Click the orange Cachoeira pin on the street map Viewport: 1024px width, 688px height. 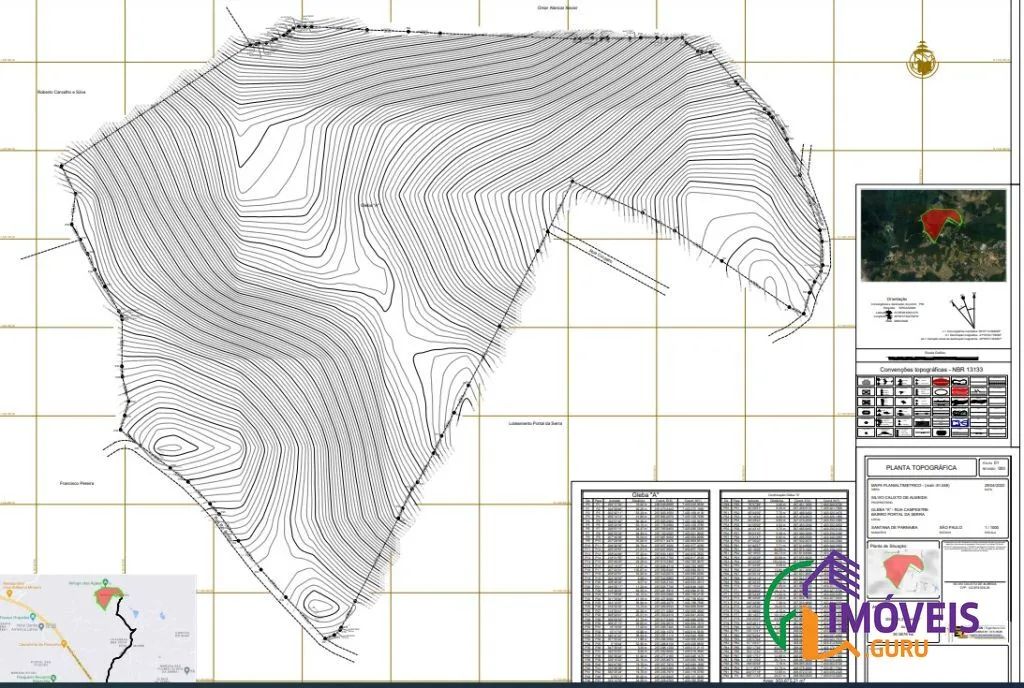click(x=64, y=644)
